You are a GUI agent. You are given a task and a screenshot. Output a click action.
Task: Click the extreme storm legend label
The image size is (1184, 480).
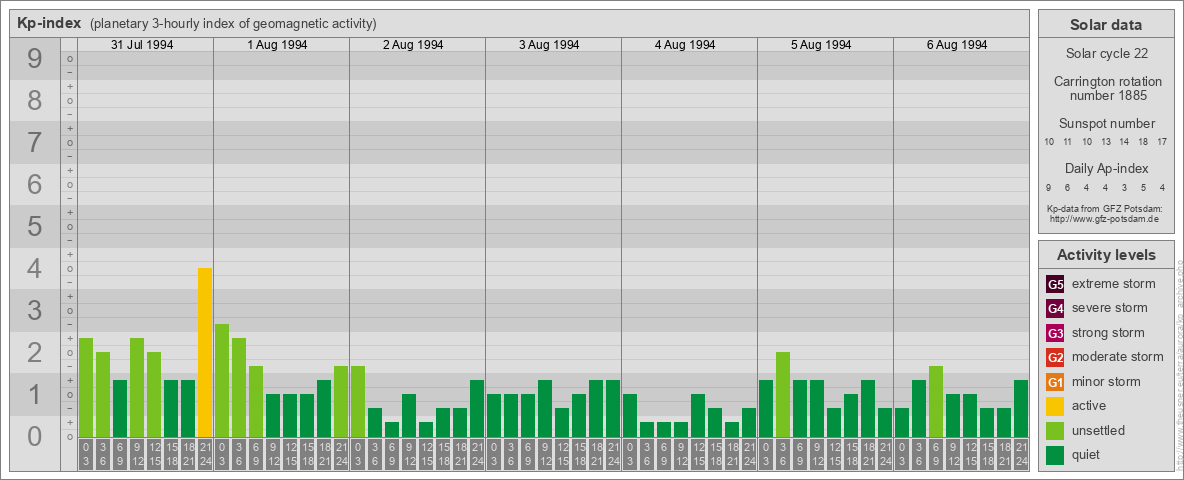pyautogui.click(x=1114, y=285)
